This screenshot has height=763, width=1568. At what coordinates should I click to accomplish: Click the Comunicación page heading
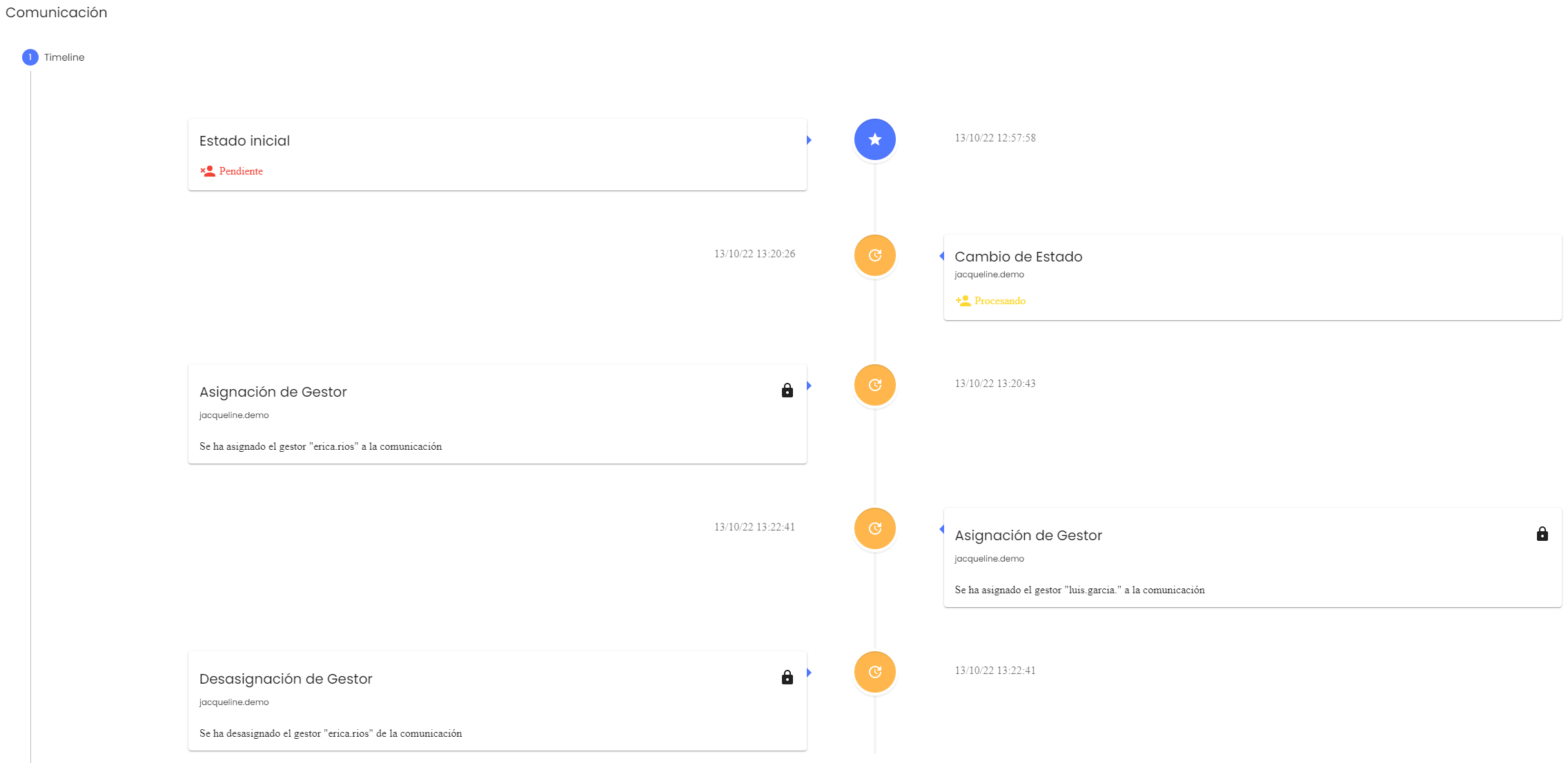pyautogui.click(x=57, y=12)
